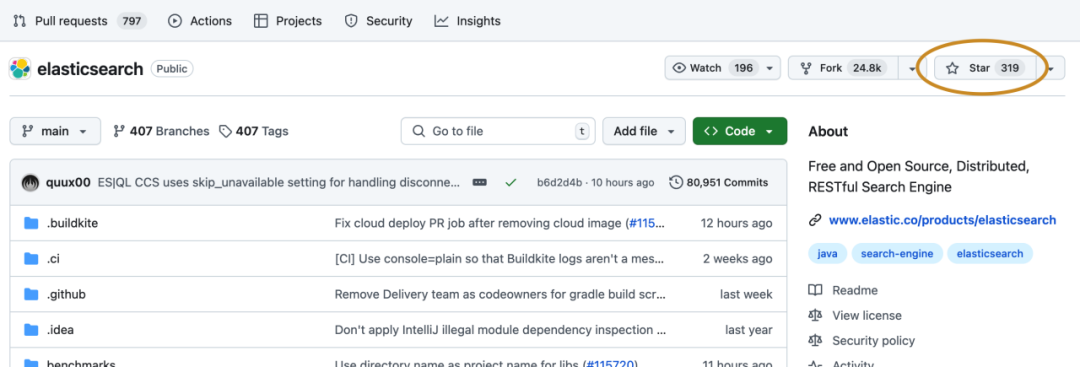The width and height of the screenshot is (1080, 367).
Task: Click the About heading
Action: (829, 132)
